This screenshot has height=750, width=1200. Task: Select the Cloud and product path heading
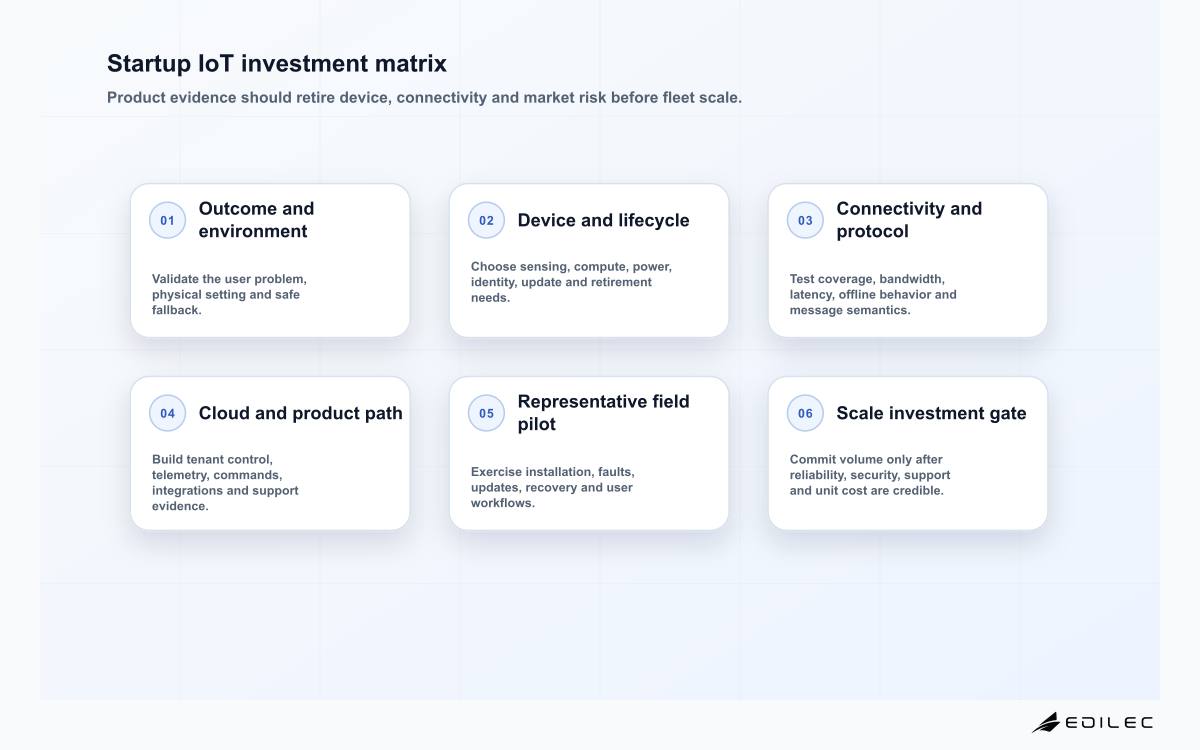click(300, 413)
